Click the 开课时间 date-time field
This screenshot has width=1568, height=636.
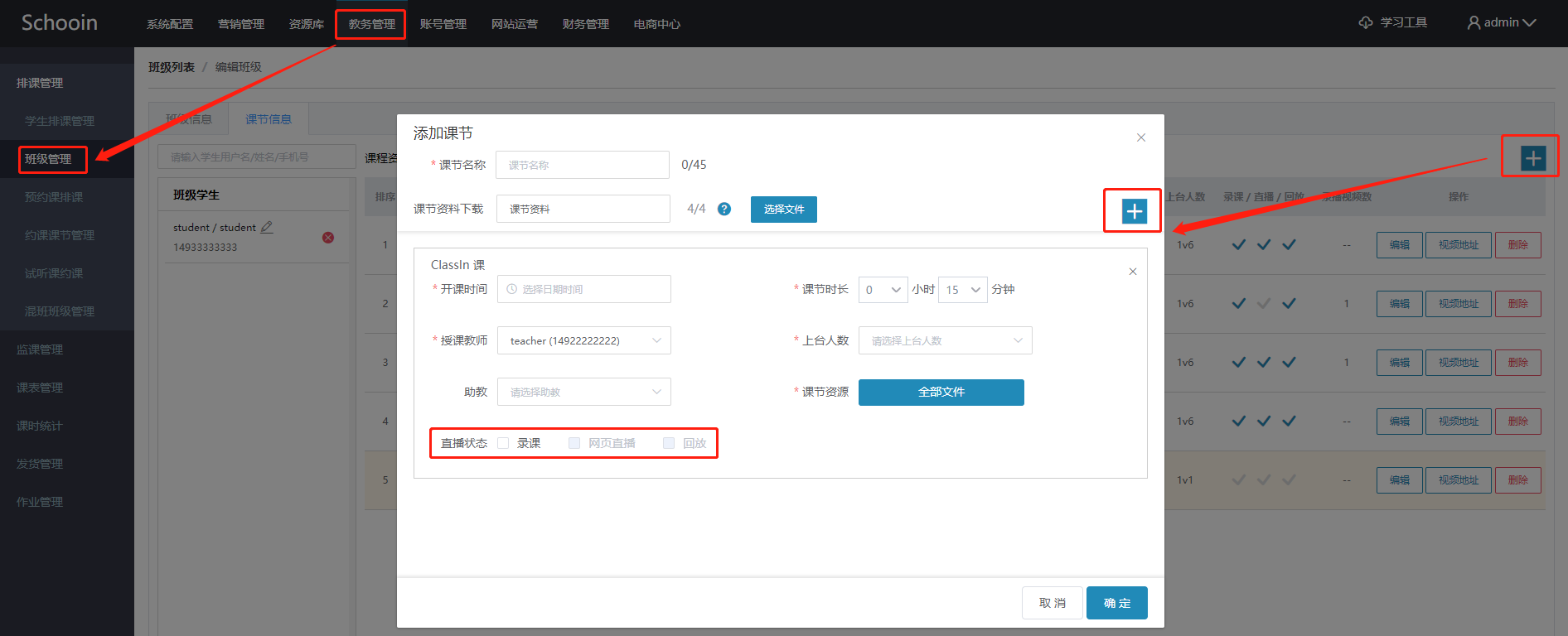[x=584, y=289]
